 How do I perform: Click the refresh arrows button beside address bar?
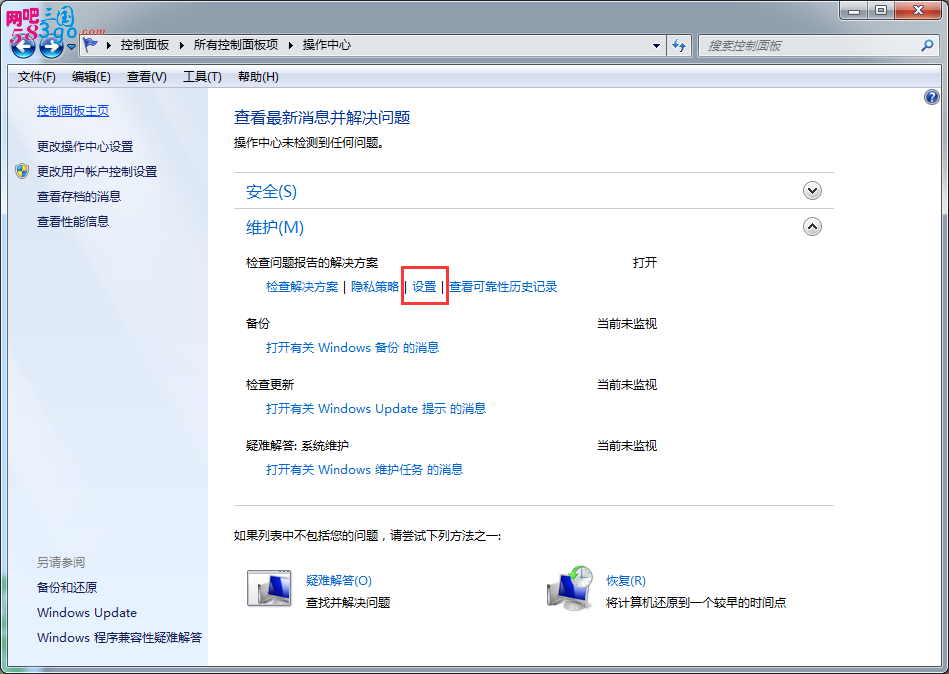coord(679,45)
